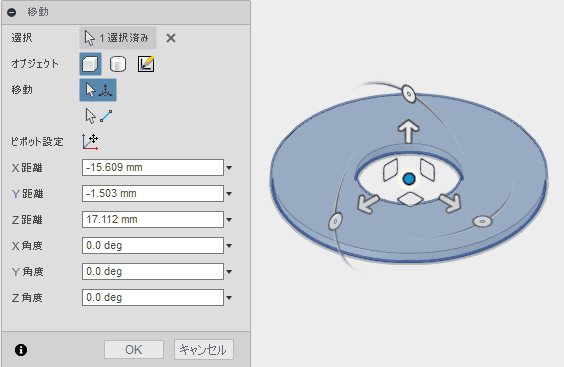Click the Z 角度 input field
This screenshot has width=564, height=367.
[153, 298]
